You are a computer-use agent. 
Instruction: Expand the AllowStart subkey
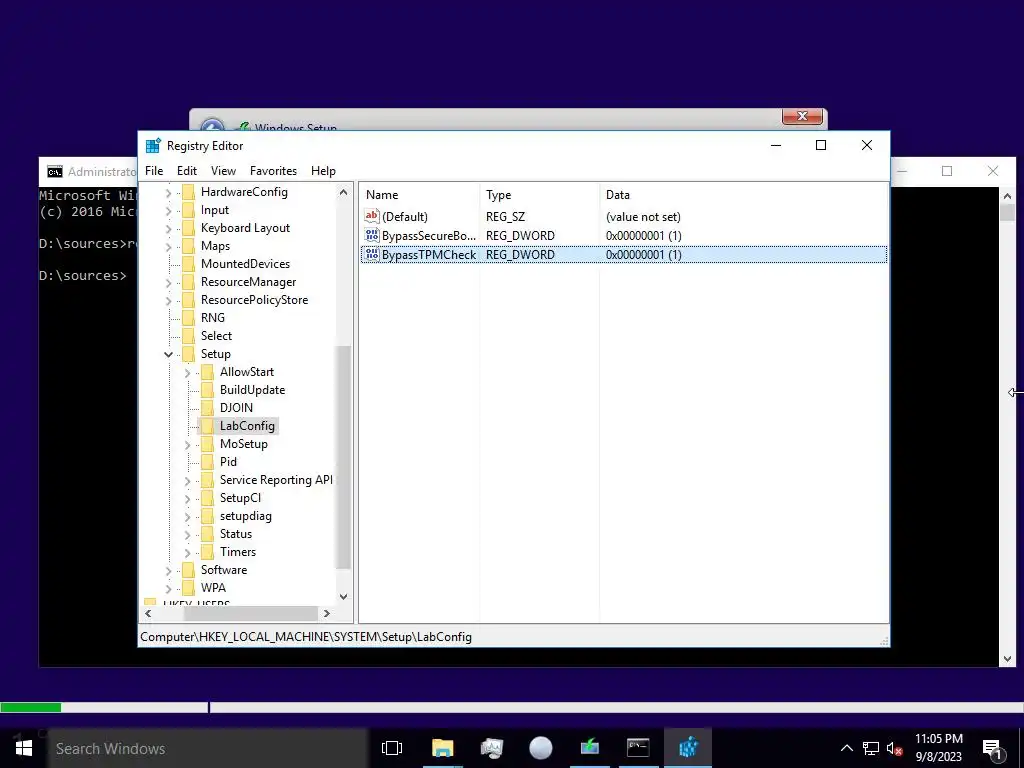187,372
